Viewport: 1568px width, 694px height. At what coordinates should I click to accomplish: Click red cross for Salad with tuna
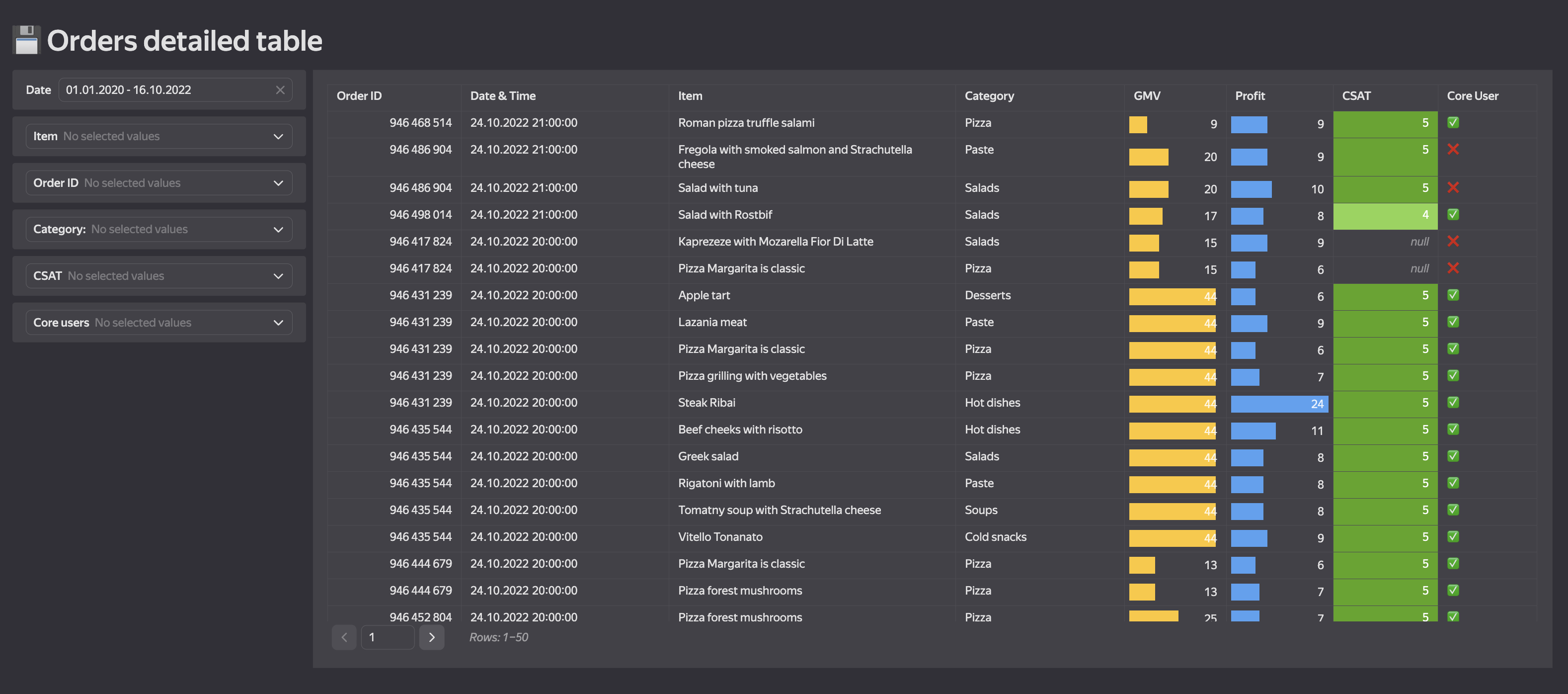tap(1453, 187)
